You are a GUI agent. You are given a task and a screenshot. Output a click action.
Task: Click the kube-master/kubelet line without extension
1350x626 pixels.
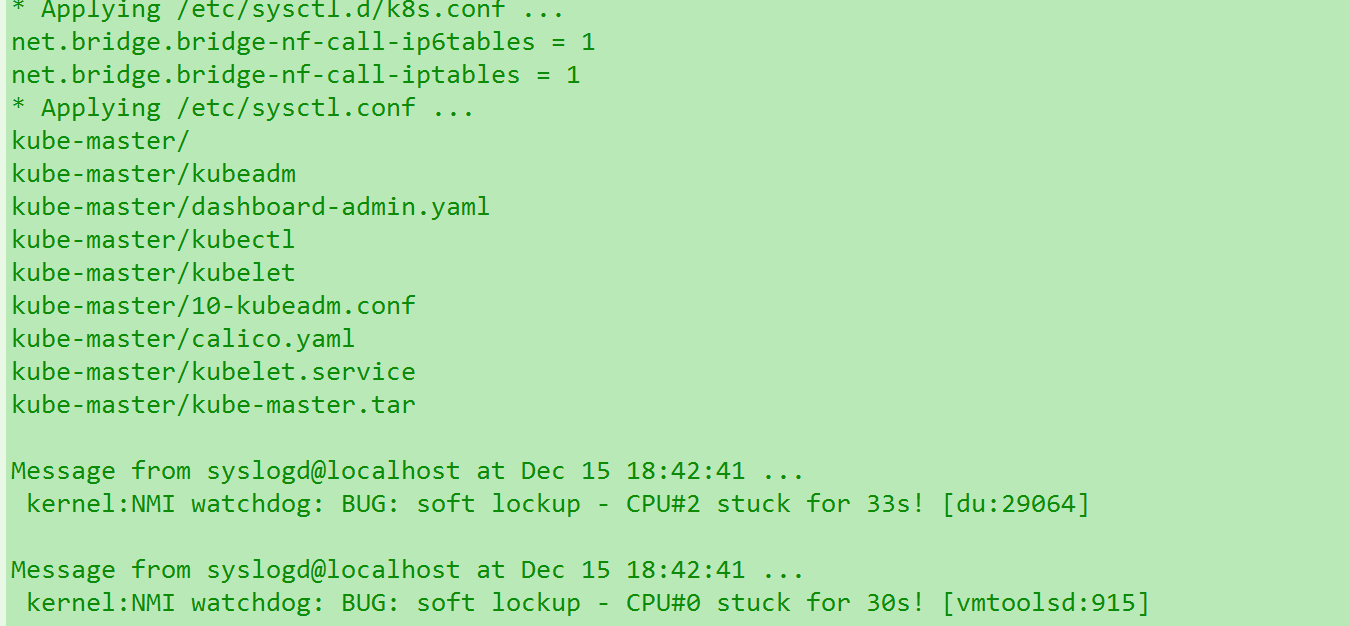(x=153, y=273)
